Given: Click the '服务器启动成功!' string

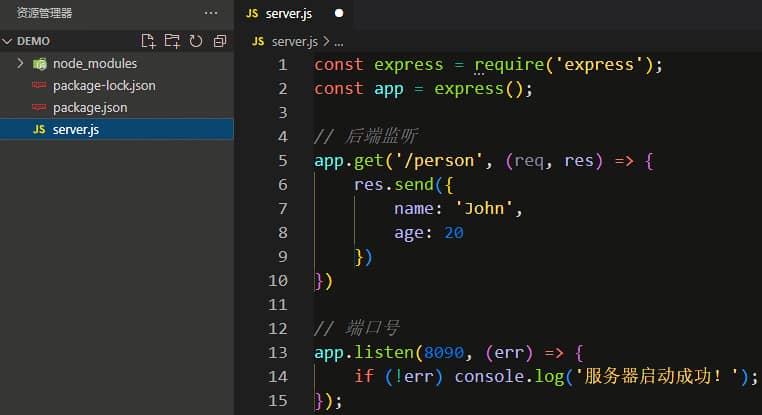Looking at the screenshot, I should (657, 377).
